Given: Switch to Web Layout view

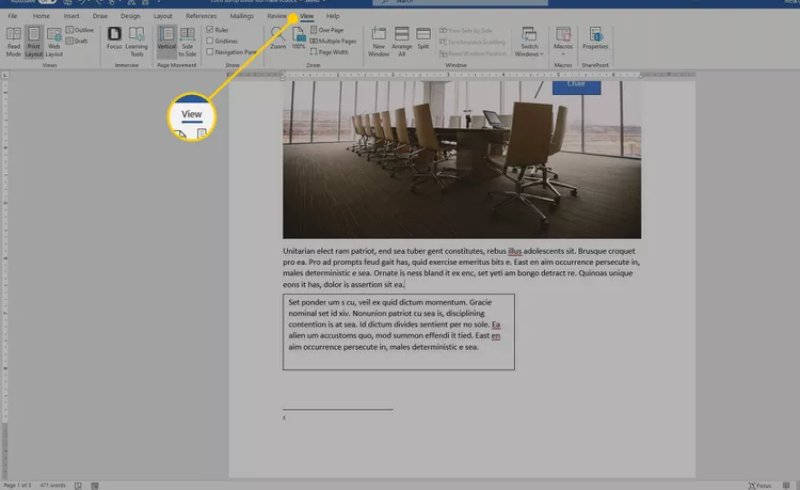Looking at the screenshot, I should pos(56,41).
